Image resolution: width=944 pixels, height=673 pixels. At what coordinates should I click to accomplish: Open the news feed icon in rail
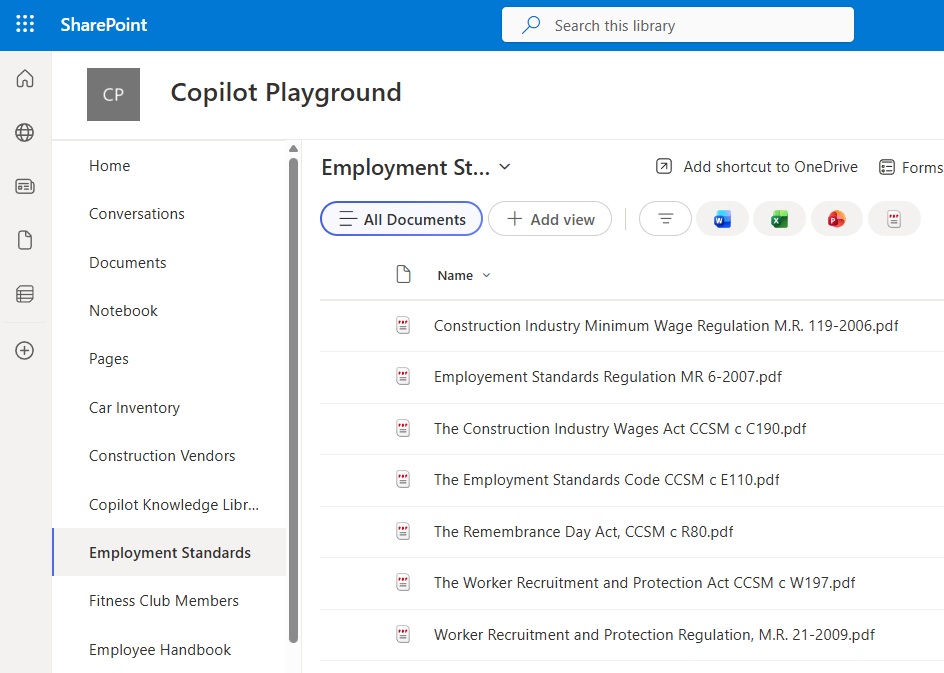25,186
